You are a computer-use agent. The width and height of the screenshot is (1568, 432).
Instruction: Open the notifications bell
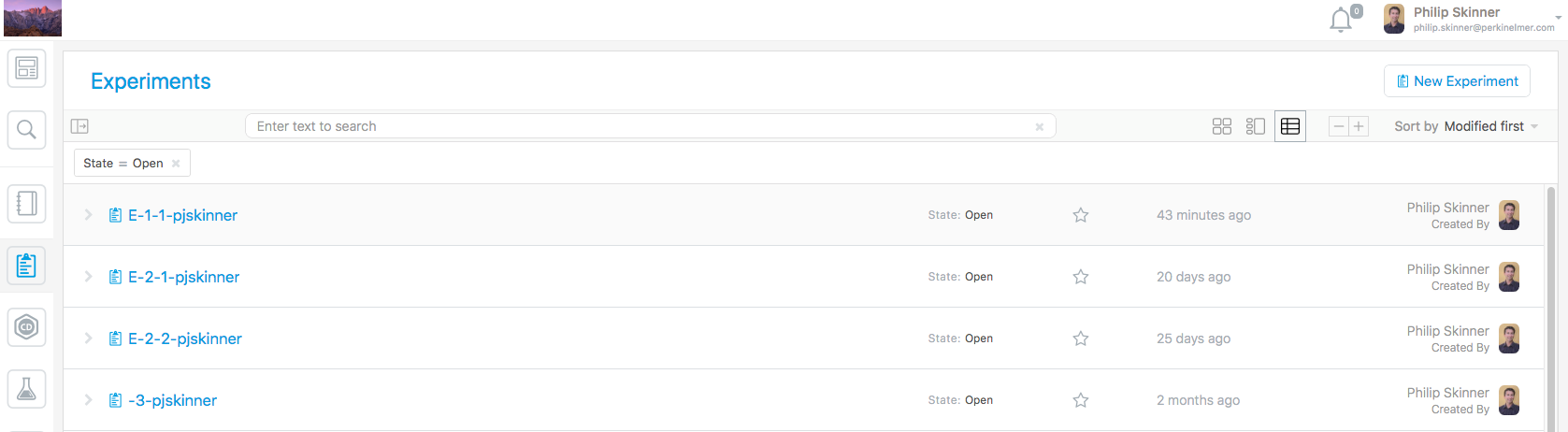pyautogui.click(x=1341, y=20)
